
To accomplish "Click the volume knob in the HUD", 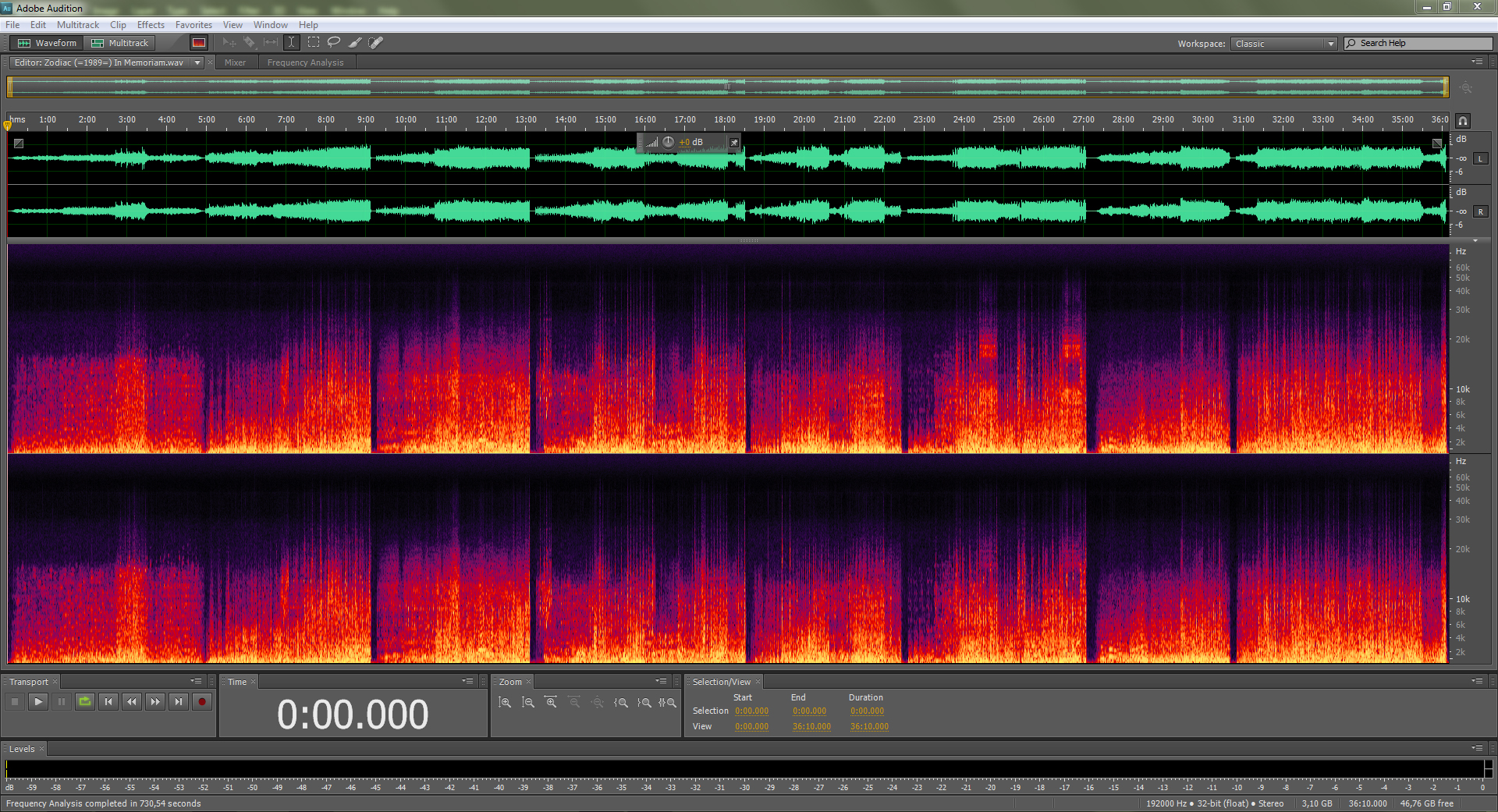I will [669, 142].
